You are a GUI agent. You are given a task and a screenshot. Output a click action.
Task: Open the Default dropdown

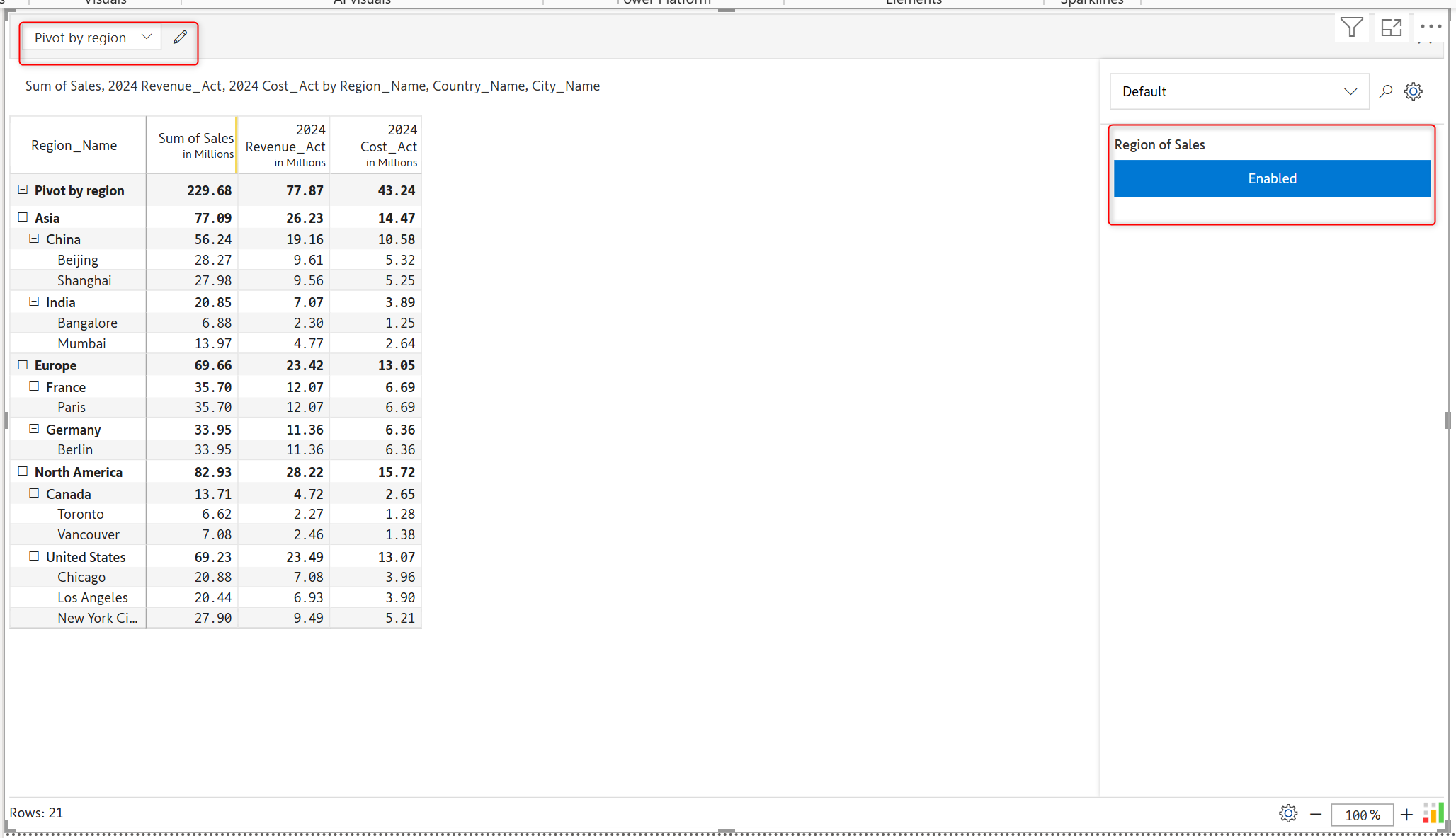tap(1239, 91)
